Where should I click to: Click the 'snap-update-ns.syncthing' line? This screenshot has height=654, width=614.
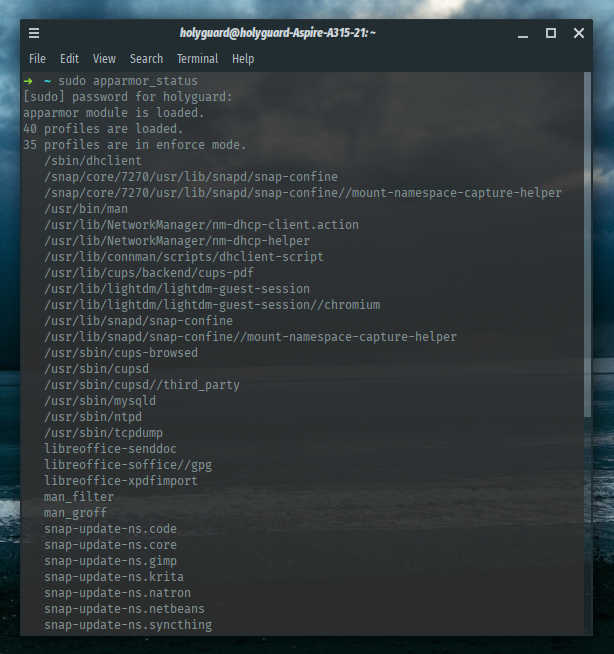point(128,624)
